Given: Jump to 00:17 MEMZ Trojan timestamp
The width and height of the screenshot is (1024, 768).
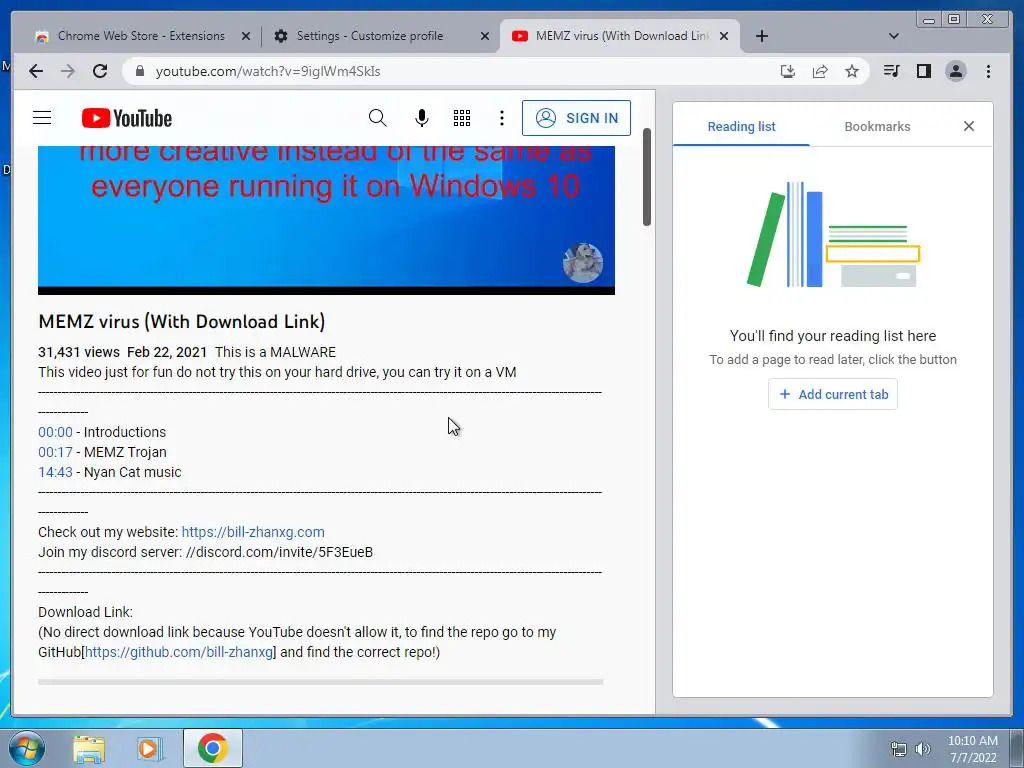Looking at the screenshot, I should click(56, 452).
